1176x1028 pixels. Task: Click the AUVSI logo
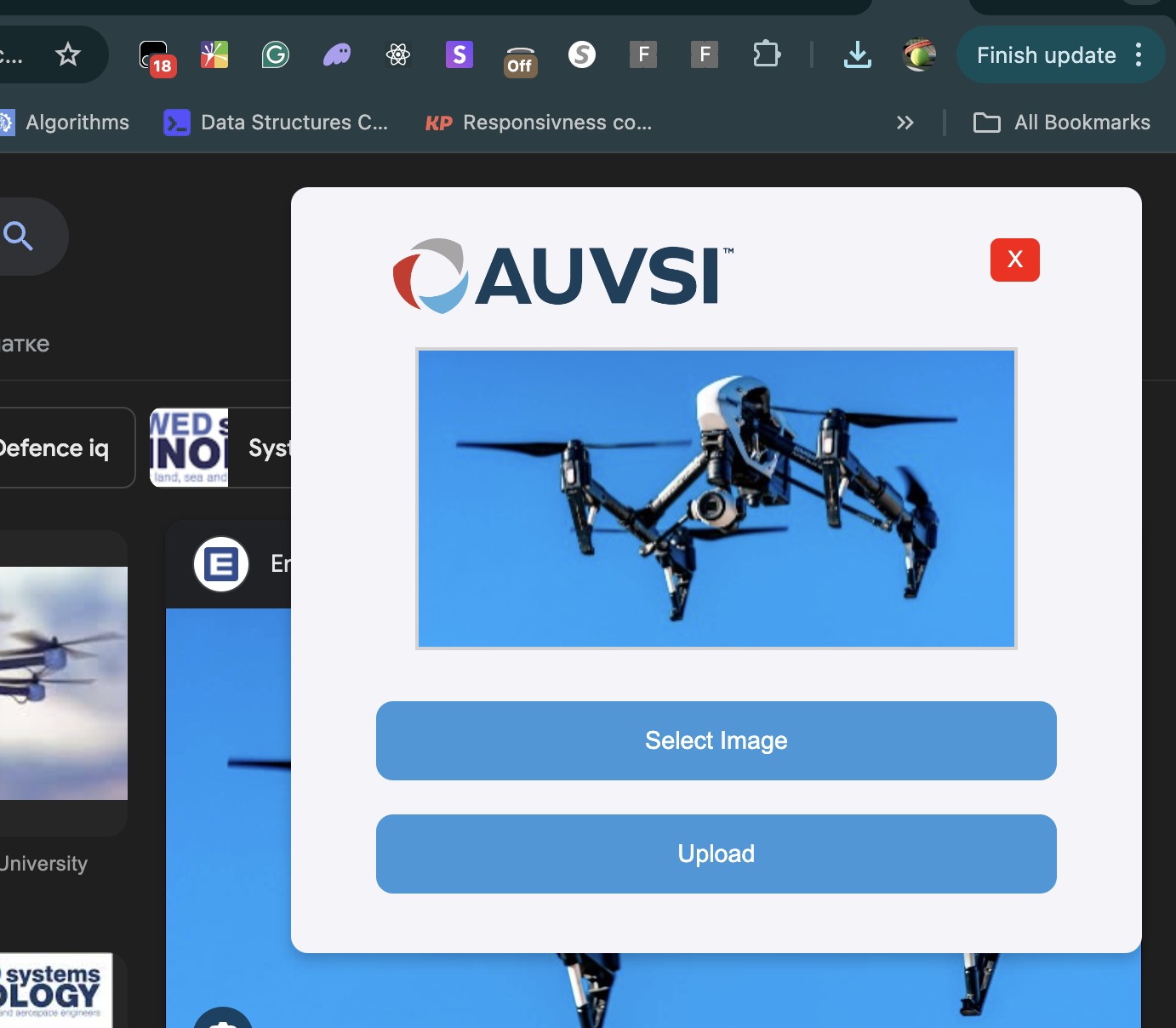pos(563,276)
